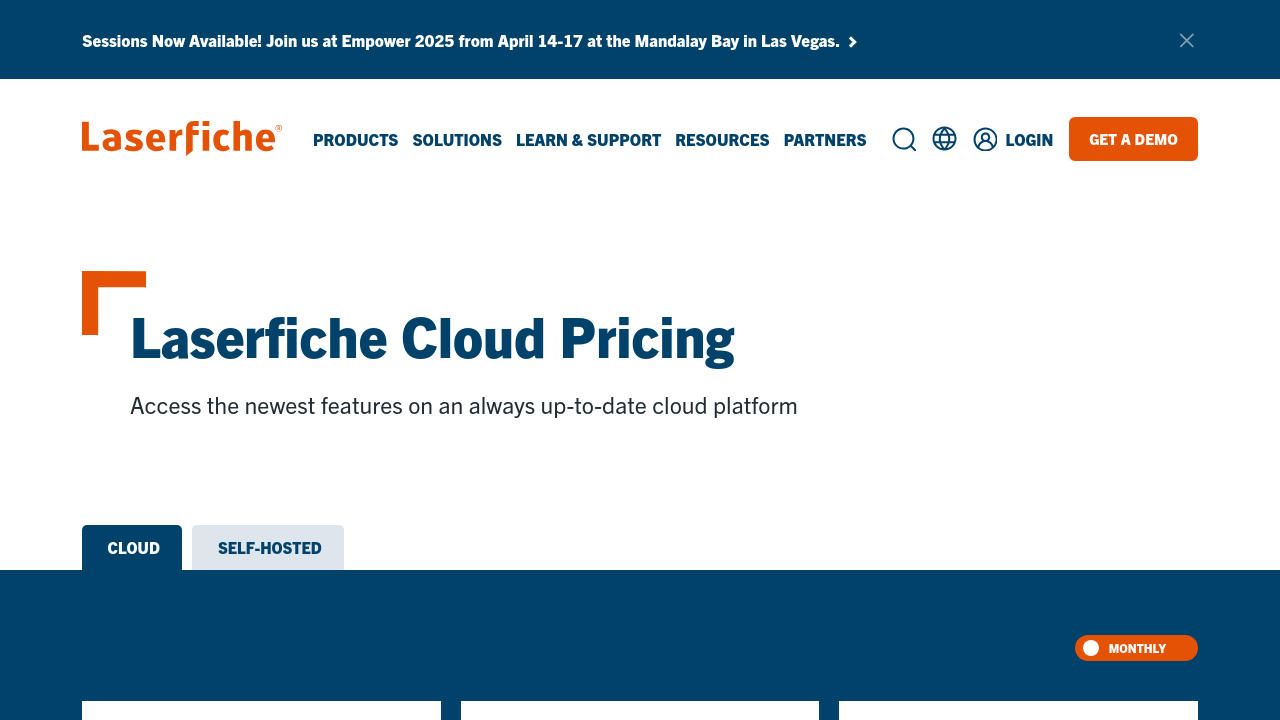Click the Laserfiche Cloud Pricing heading
This screenshot has width=1280, height=720.
pyautogui.click(x=432, y=338)
